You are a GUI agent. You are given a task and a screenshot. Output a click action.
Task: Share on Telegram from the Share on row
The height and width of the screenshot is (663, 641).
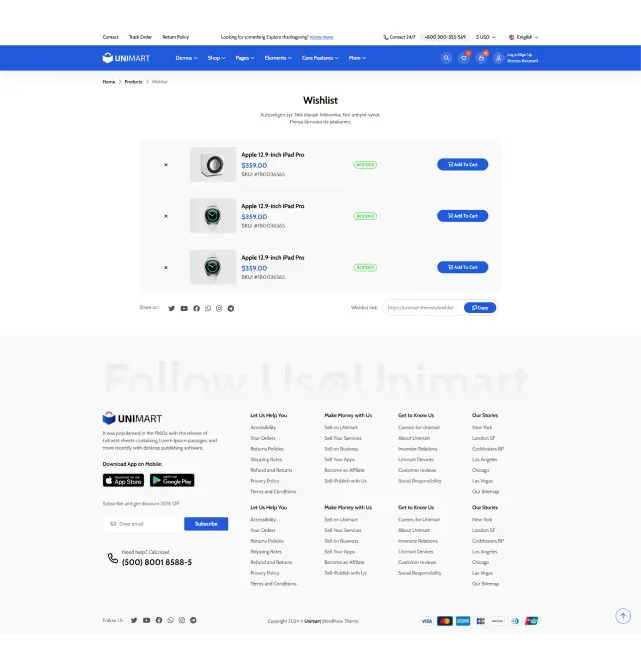[231, 308]
